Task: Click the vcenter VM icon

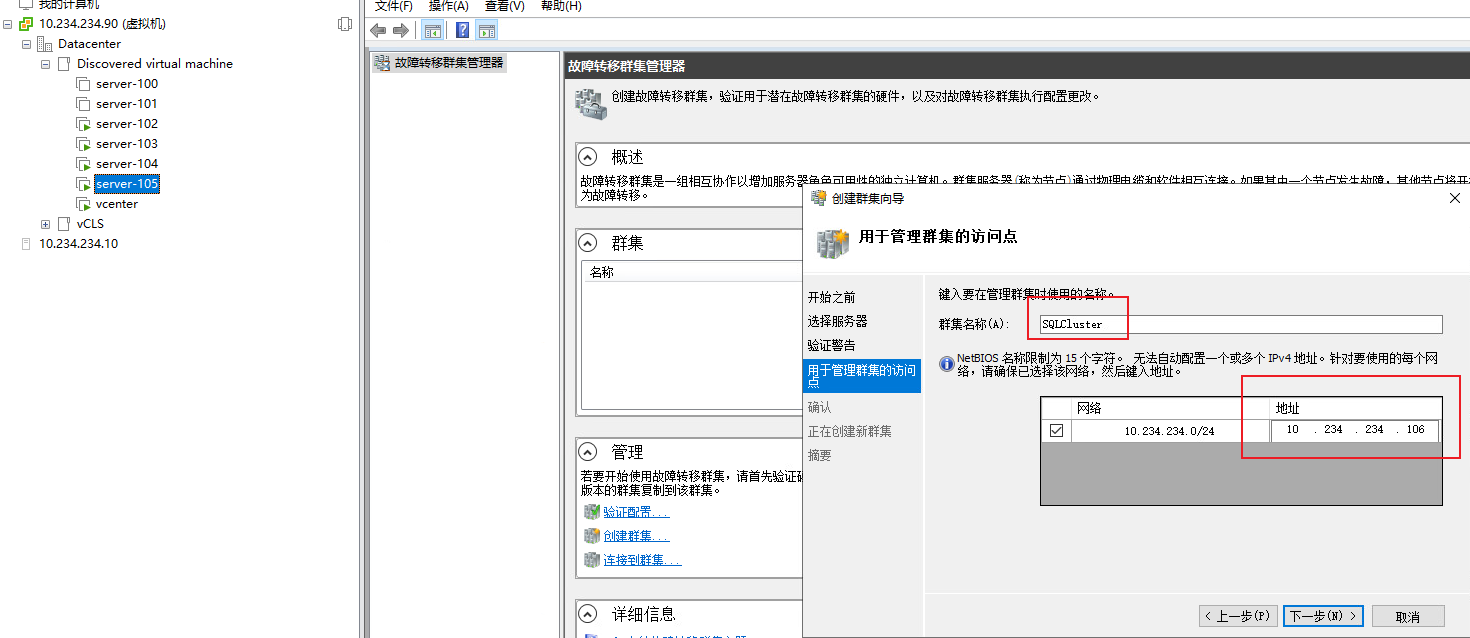Action: [x=83, y=204]
